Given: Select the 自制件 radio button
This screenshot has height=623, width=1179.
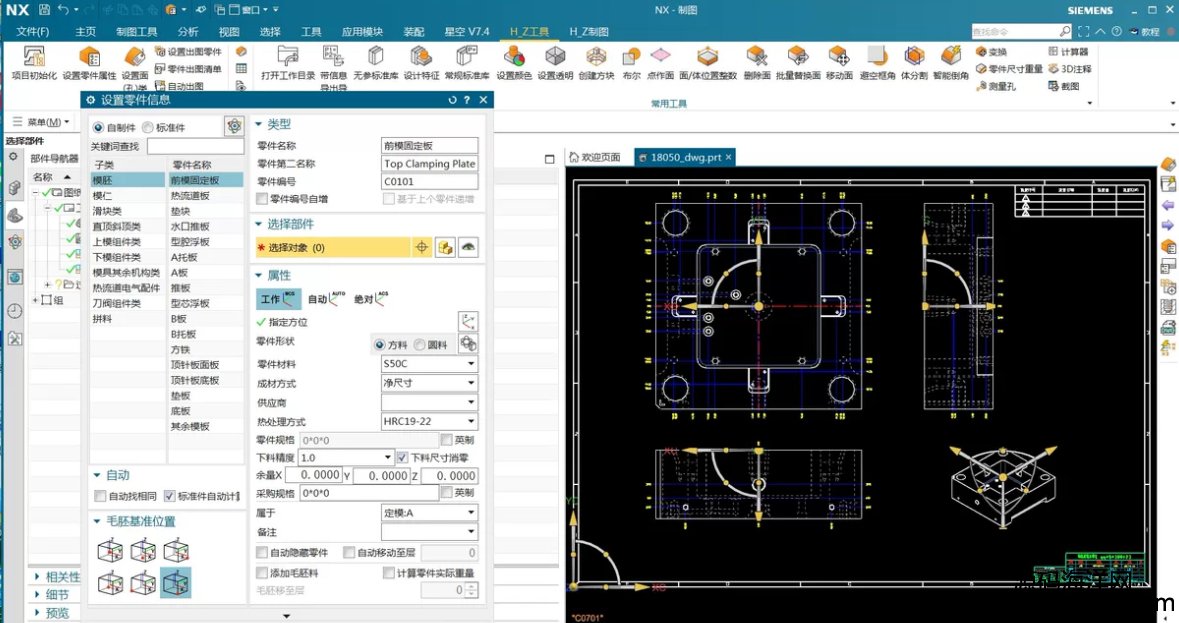Looking at the screenshot, I should coord(98,128).
